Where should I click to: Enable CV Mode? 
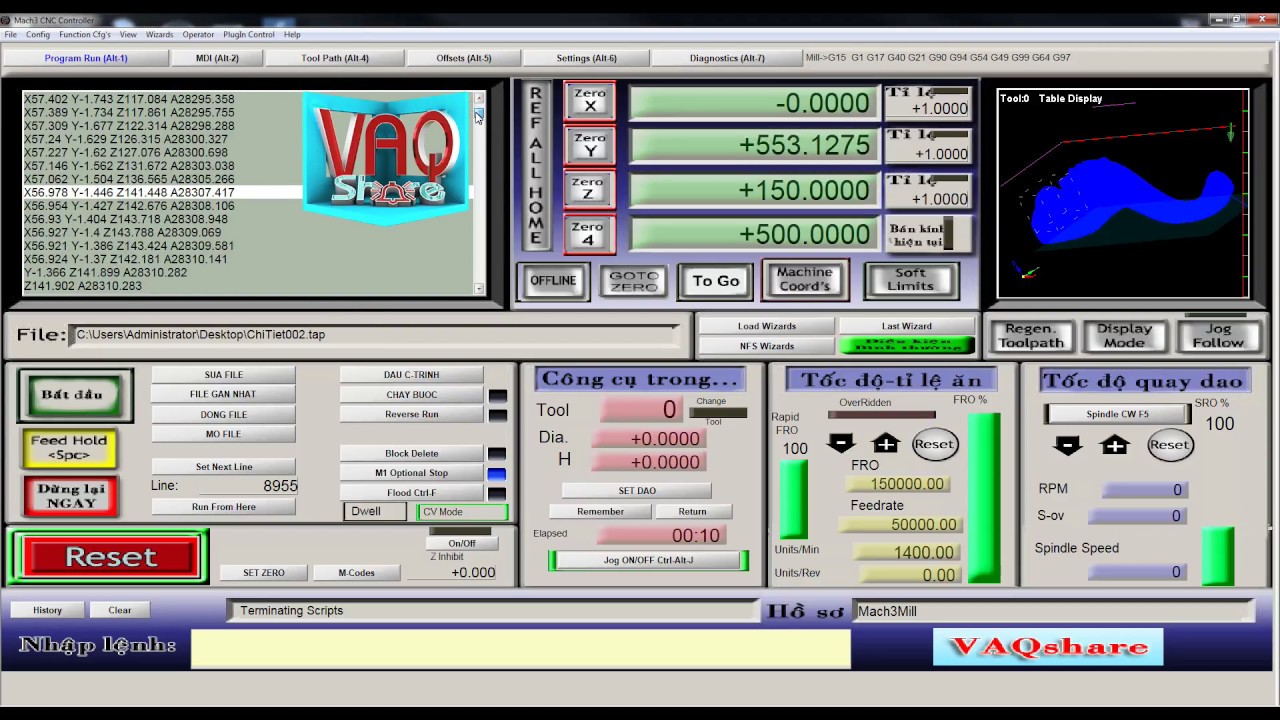click(x=462, y=512)
